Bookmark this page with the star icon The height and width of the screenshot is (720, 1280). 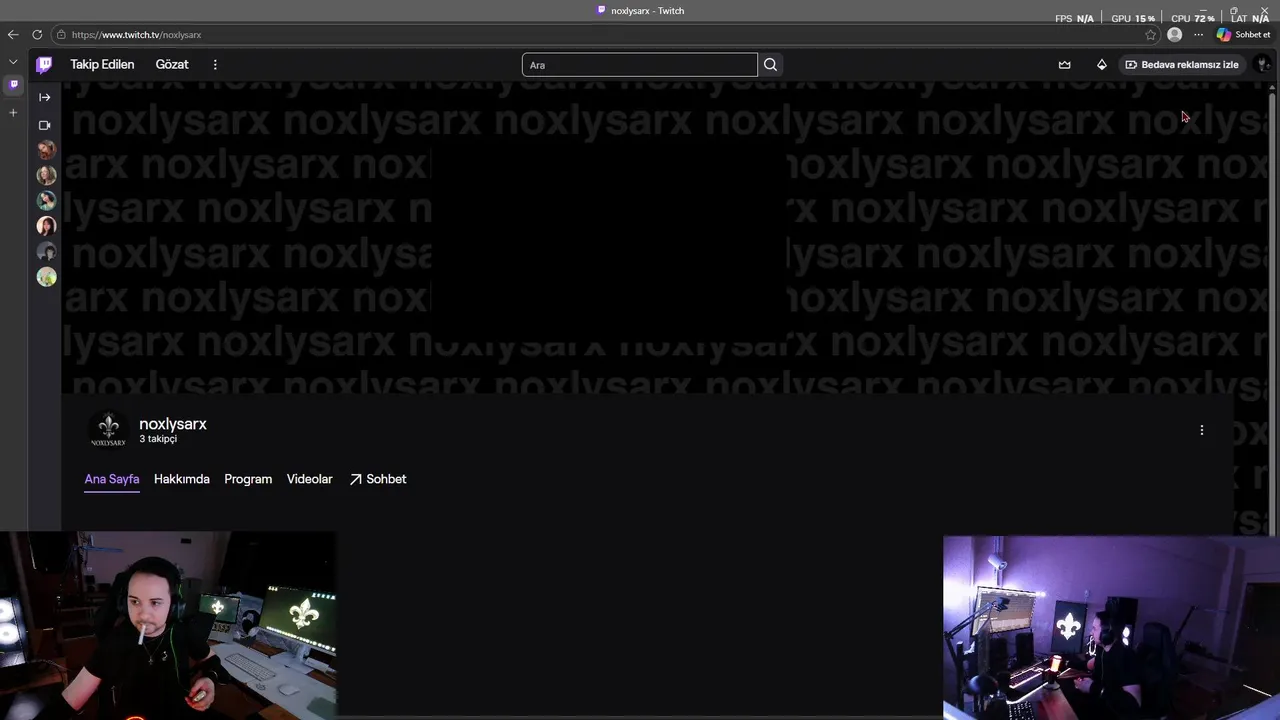[1151, 34]
